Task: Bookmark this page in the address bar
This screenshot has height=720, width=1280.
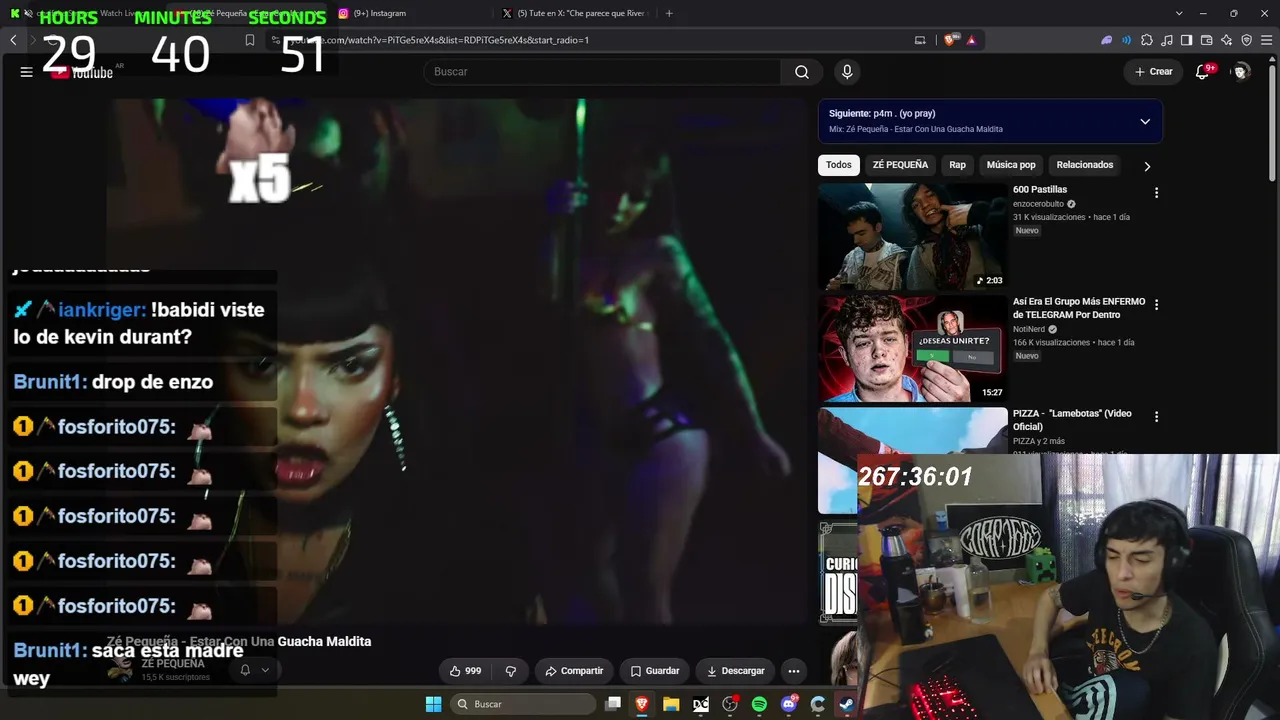Action: [250, 40]
